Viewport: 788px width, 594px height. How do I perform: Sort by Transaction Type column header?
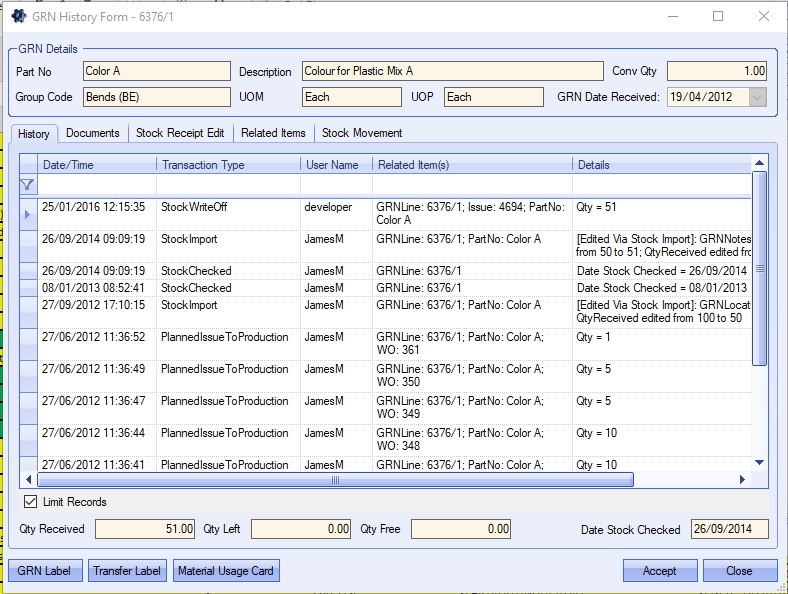click(x=227, y=164)
